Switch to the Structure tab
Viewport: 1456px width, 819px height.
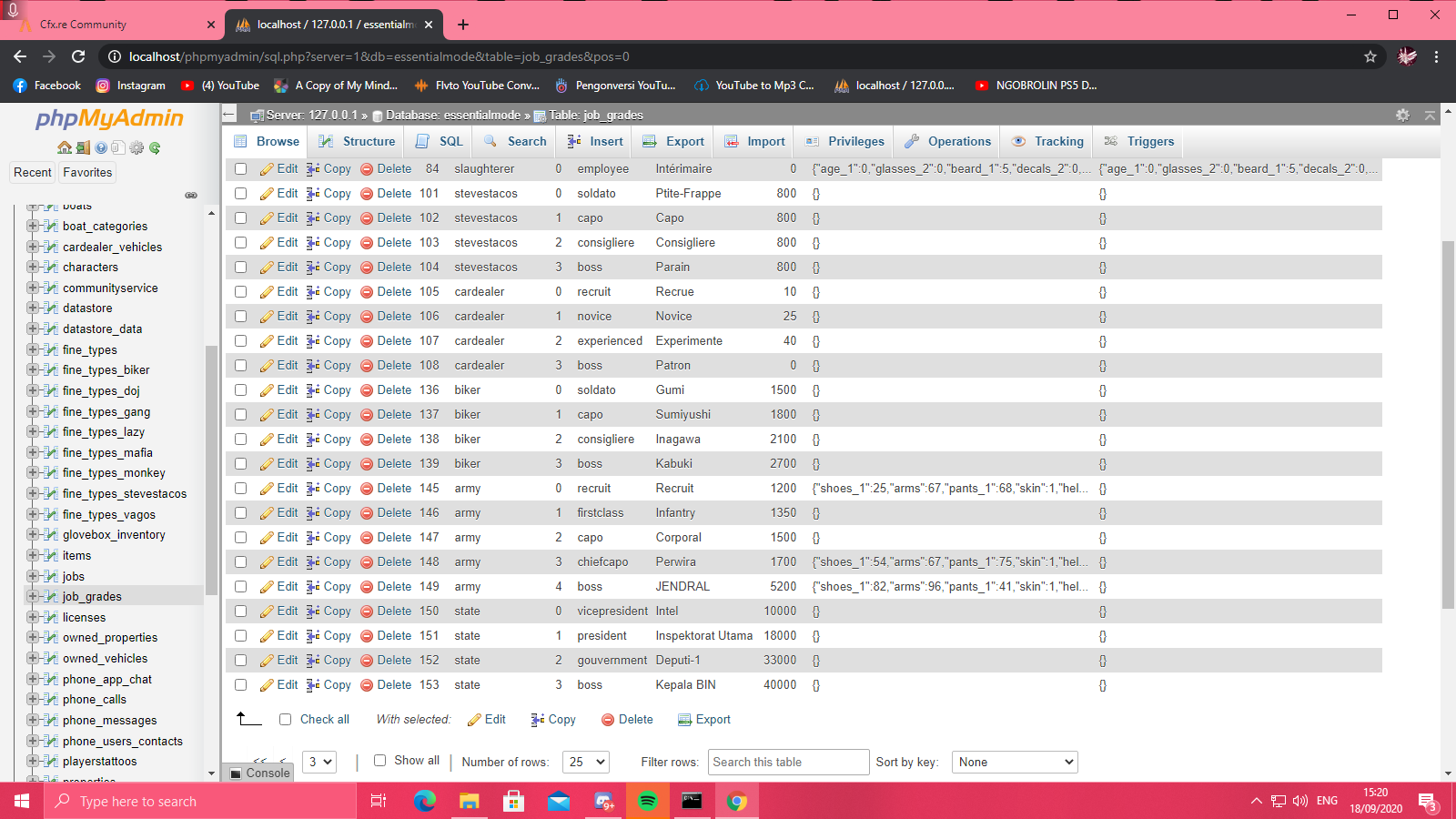357,141
